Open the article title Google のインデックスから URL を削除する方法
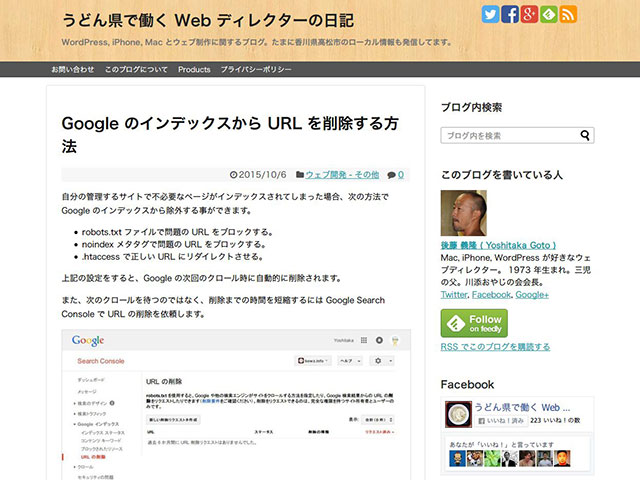This screenshot has width=640, height=480. coord(230,135)
